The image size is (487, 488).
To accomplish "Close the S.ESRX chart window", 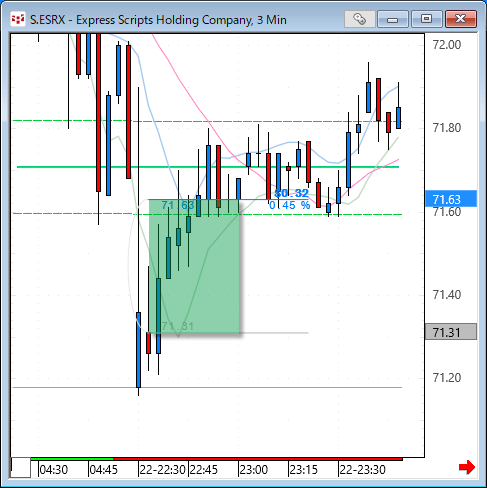I will point(461,19).
